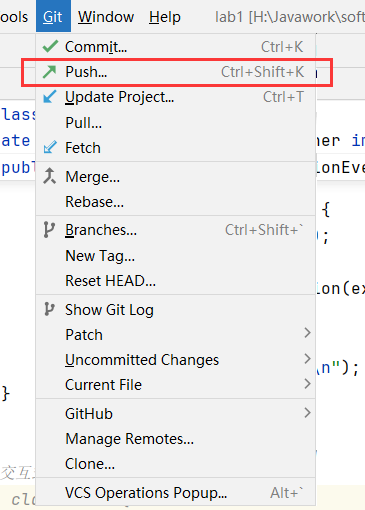Screen dimensions: 365x510
Task: Click the Branches fork icon
Action: click(49, 230)
